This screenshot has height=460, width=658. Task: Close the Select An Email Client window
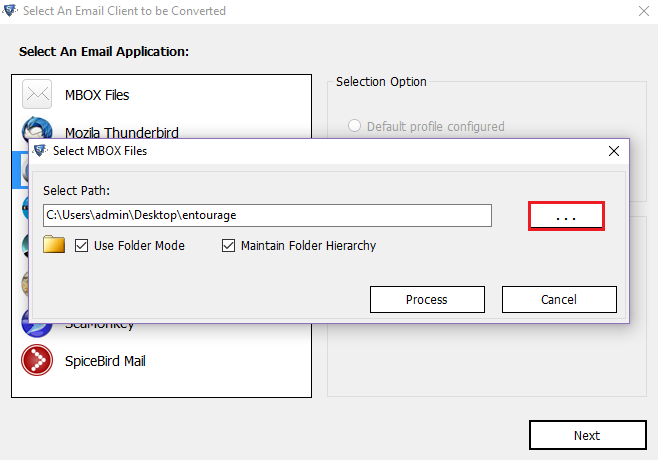pos(644,11)
